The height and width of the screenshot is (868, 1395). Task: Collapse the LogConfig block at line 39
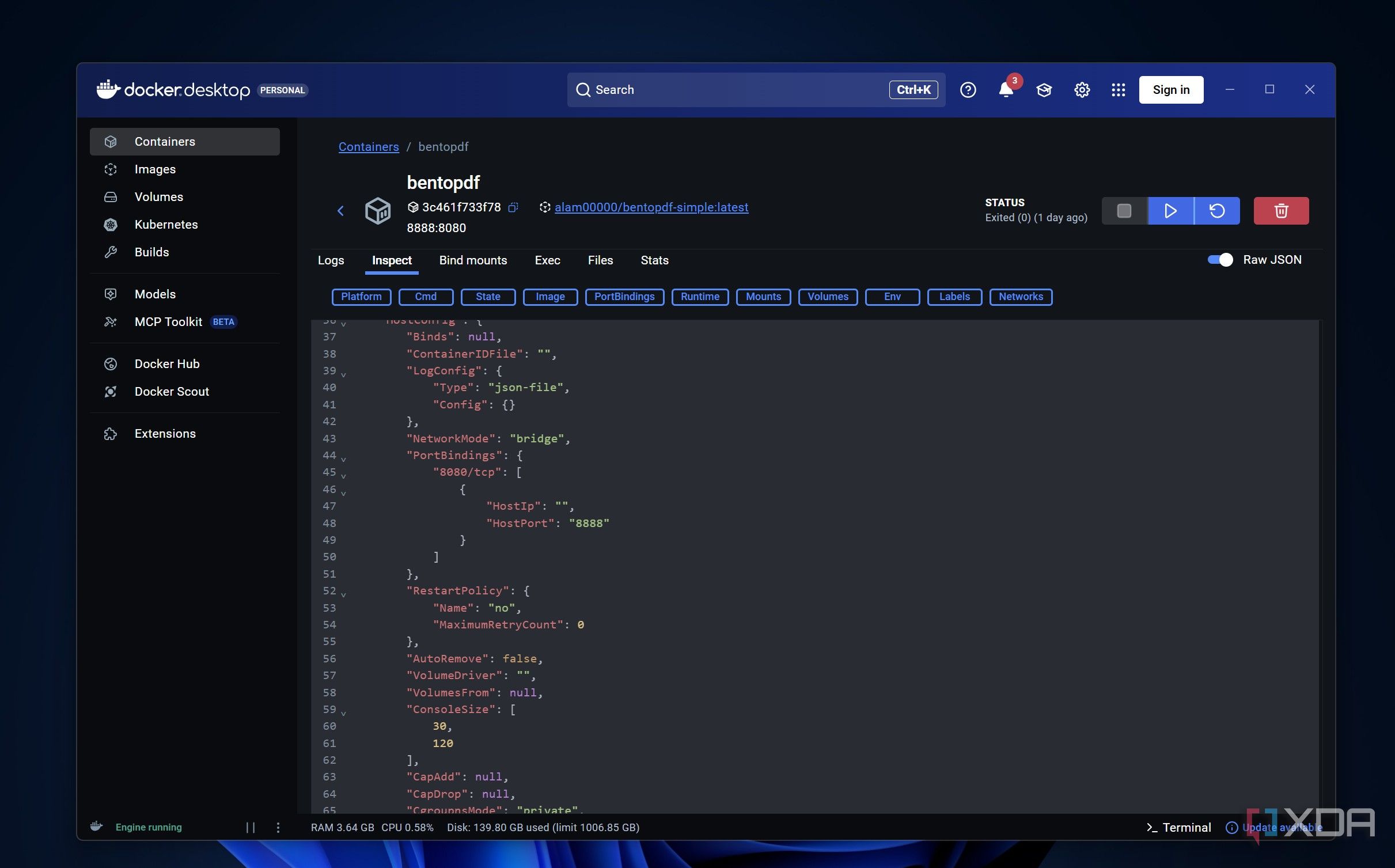(343, 374)
